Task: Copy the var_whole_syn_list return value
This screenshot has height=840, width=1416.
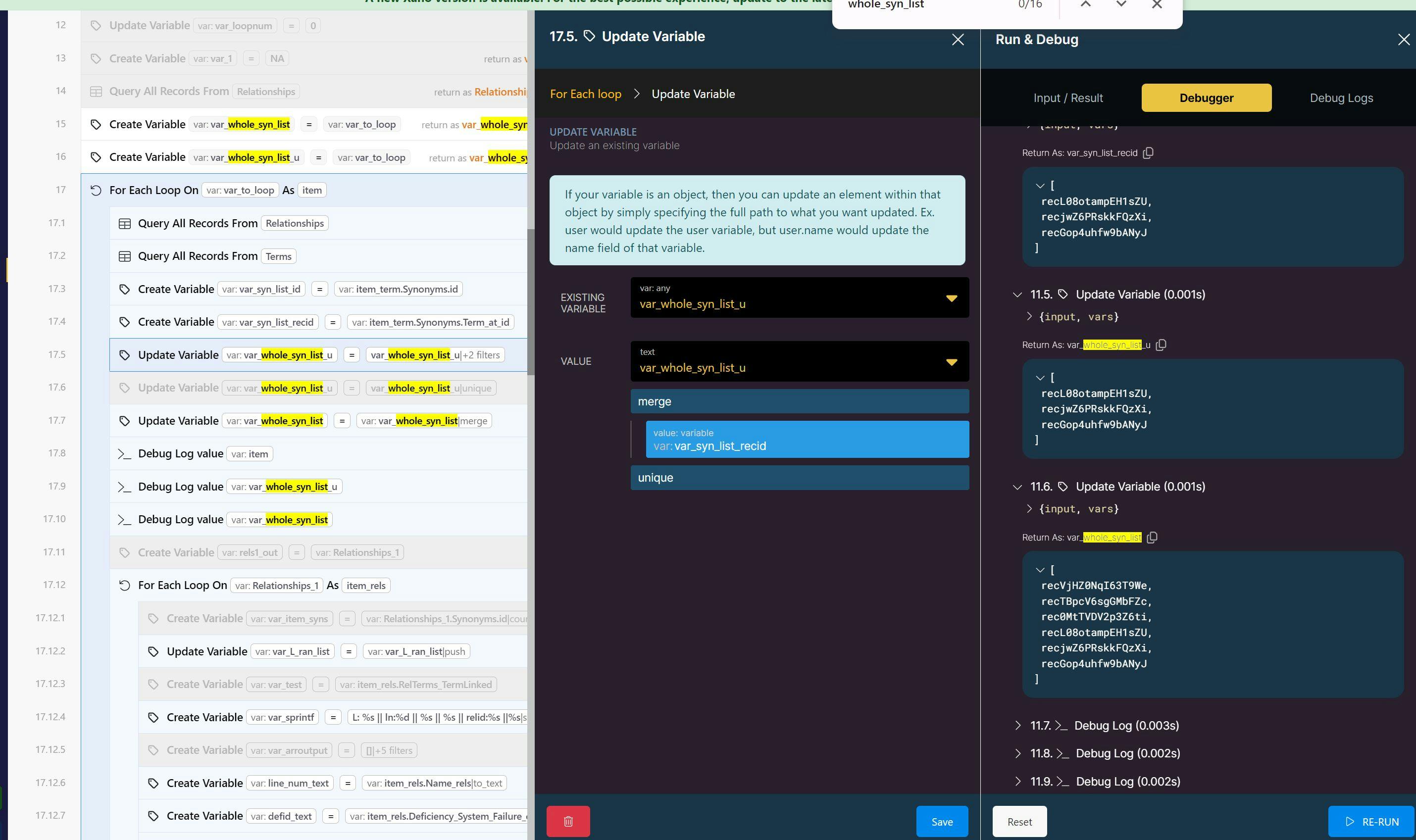Action: (x=1152, y=537)
